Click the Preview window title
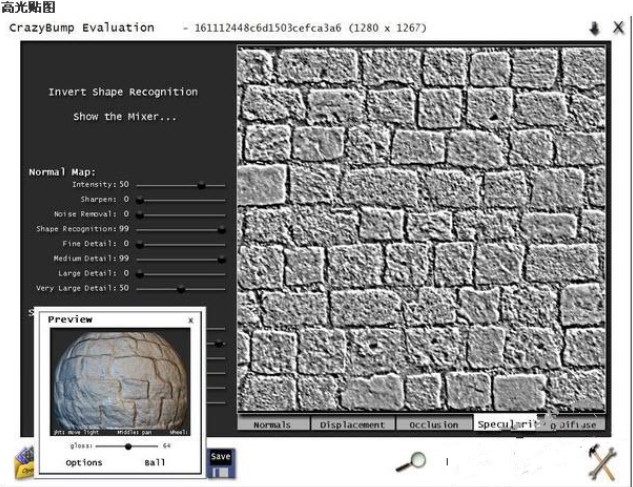 click(x=70, y=319)
